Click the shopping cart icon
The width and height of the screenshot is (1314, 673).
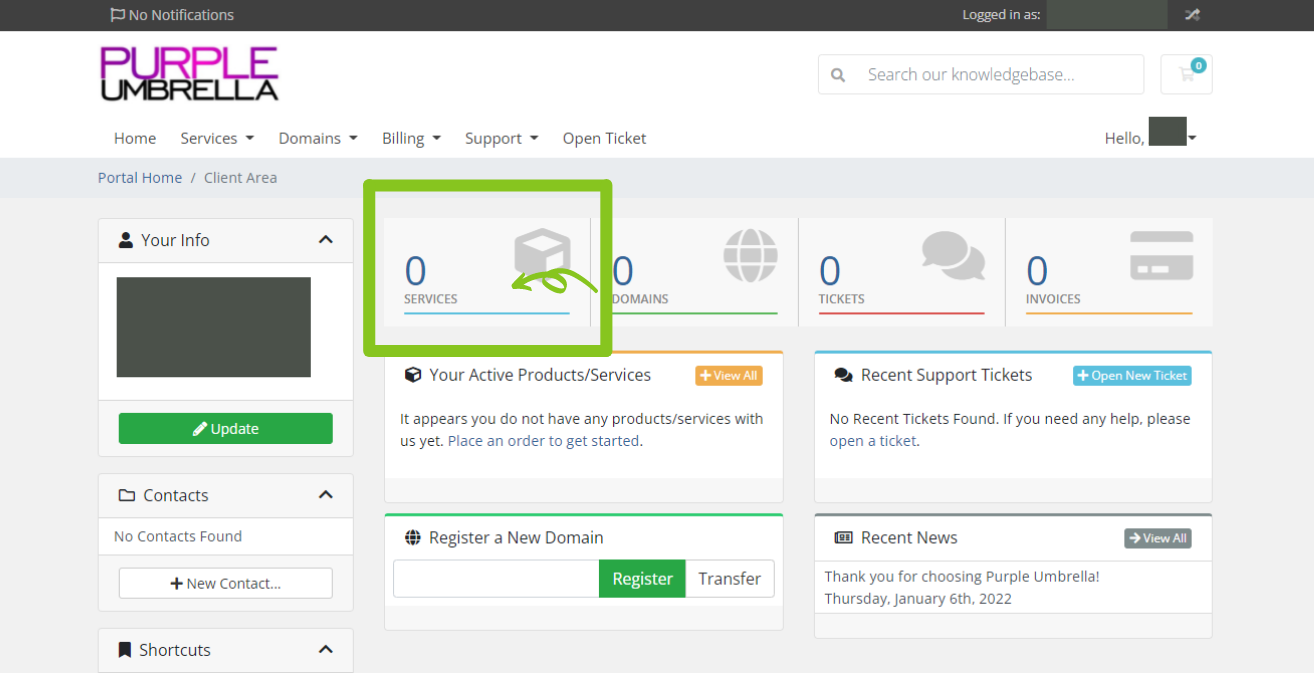[x=1186, y=74]
